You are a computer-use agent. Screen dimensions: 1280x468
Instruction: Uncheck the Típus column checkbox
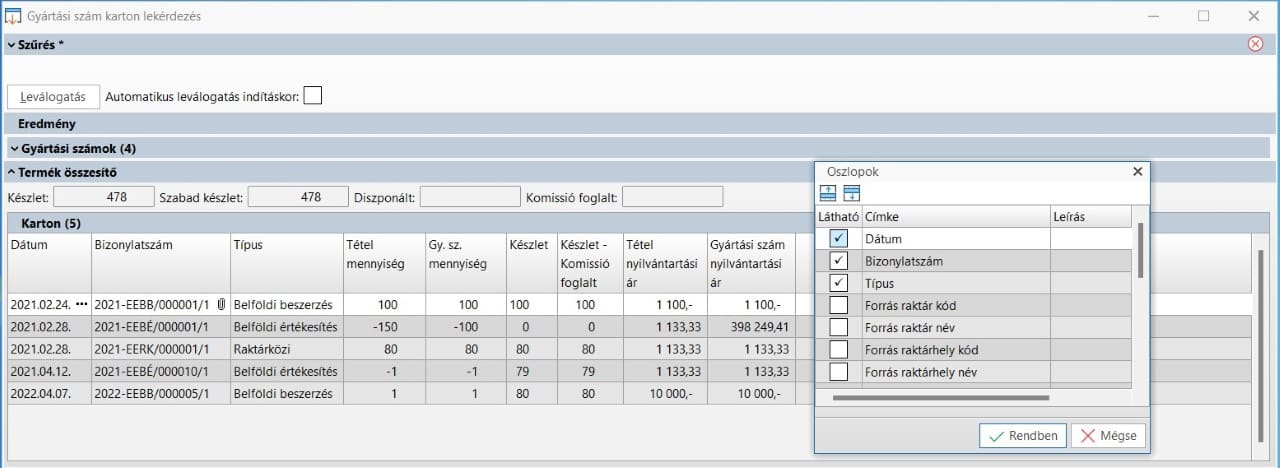pyautogui.click(x=839, y=283)
